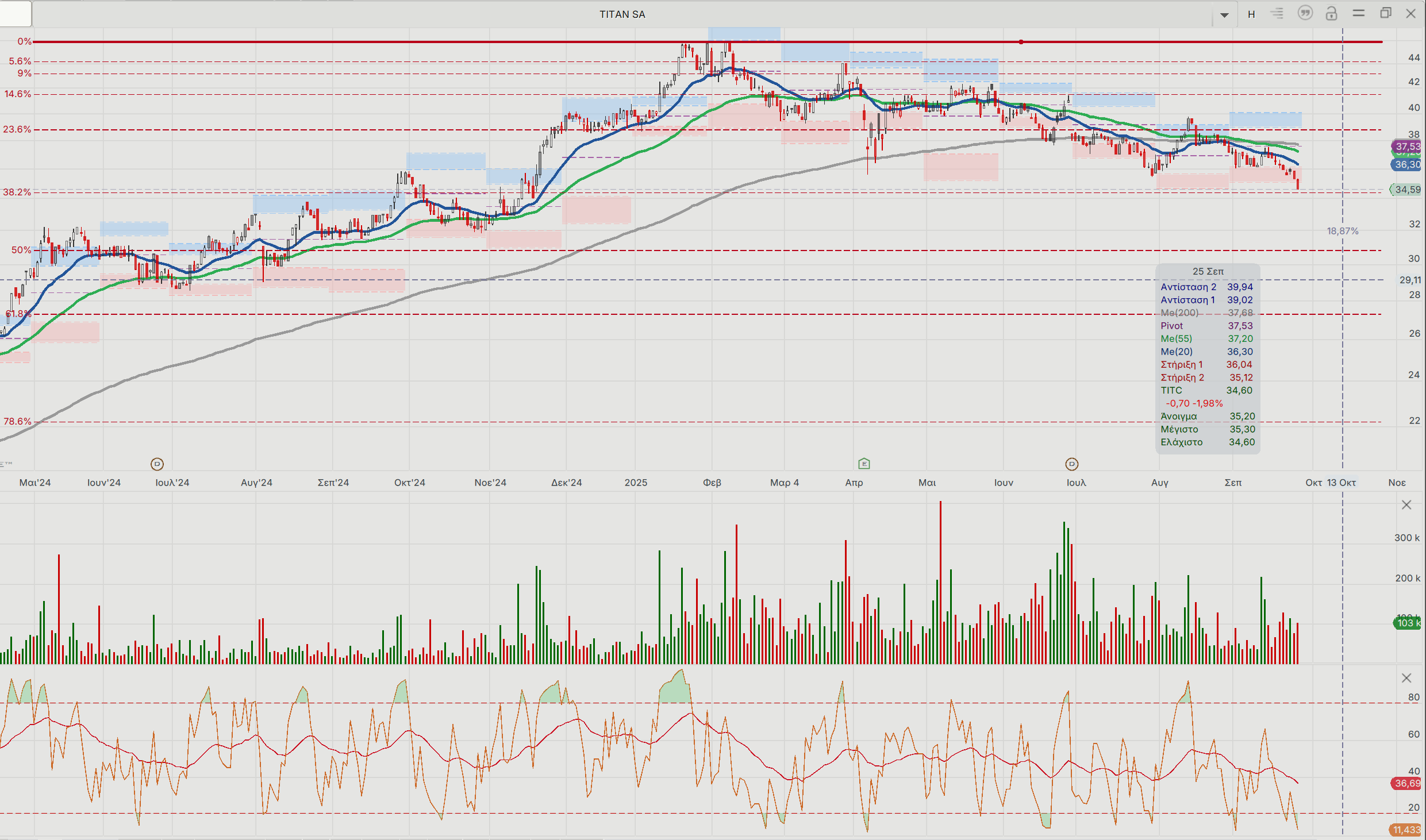Click the D dividend marker near Ιουλ 2025
This screenshot has width=1426, height=840.
tap(1072, 464)
